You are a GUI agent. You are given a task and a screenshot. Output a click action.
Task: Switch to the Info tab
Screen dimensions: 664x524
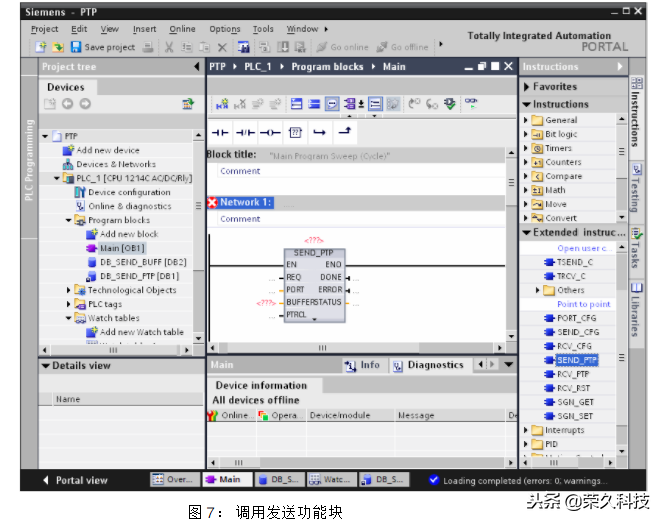pyautogui.click(x=363, y=365)
